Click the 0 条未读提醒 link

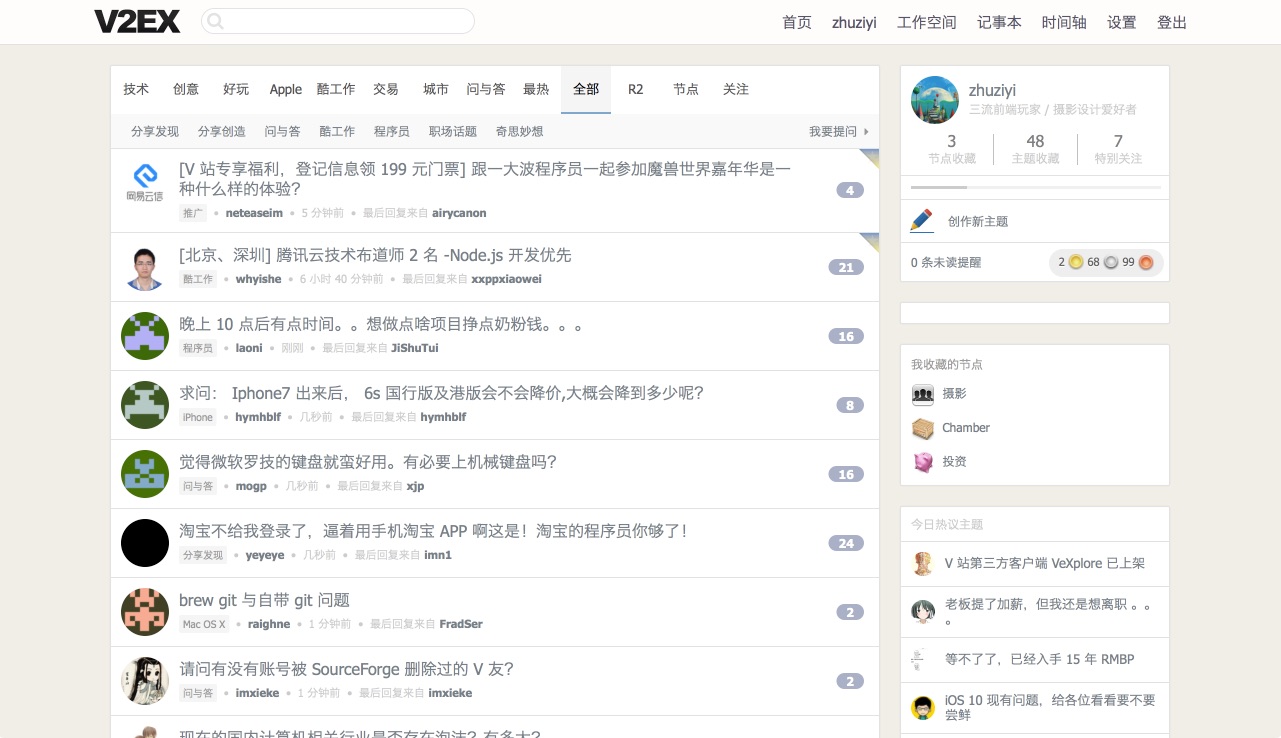(x=946, y=262)
